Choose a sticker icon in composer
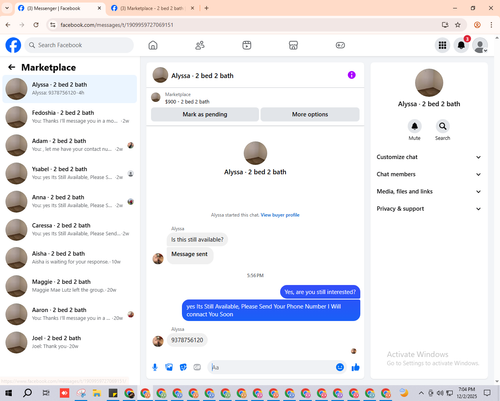The image size is (500, 401). tap(183, 367)
